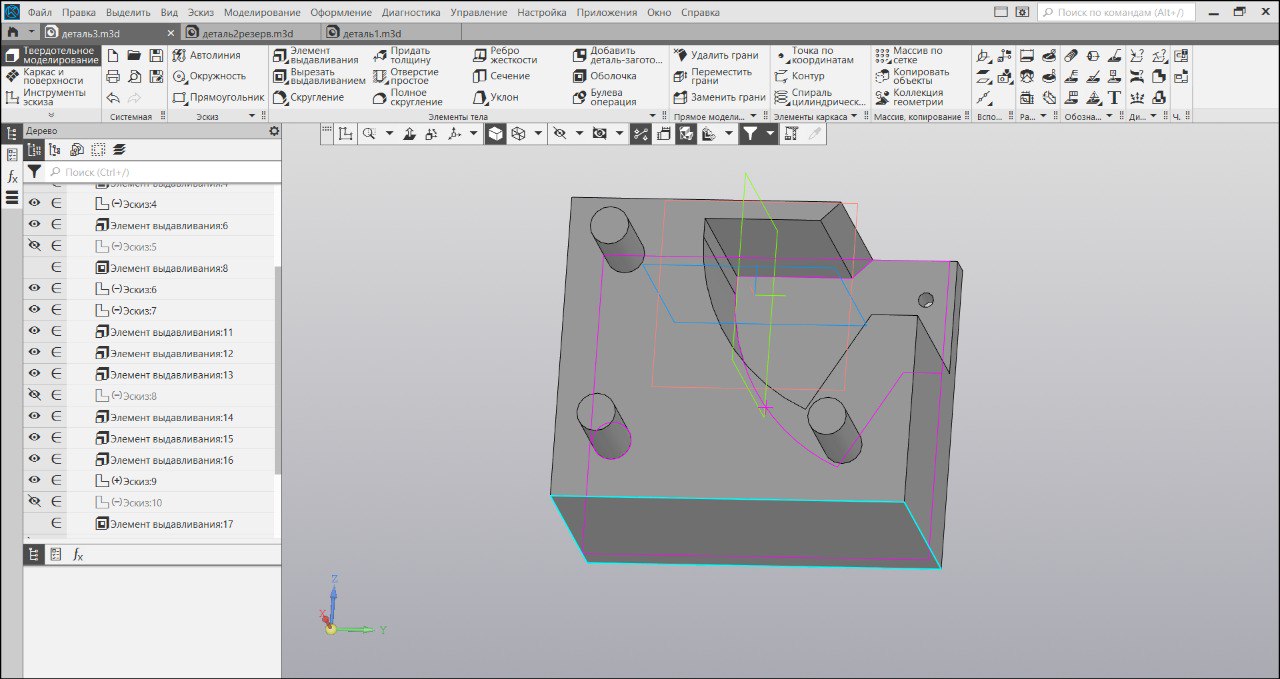
Task: Select Массив по сетке tool
Action: (908, 55)
